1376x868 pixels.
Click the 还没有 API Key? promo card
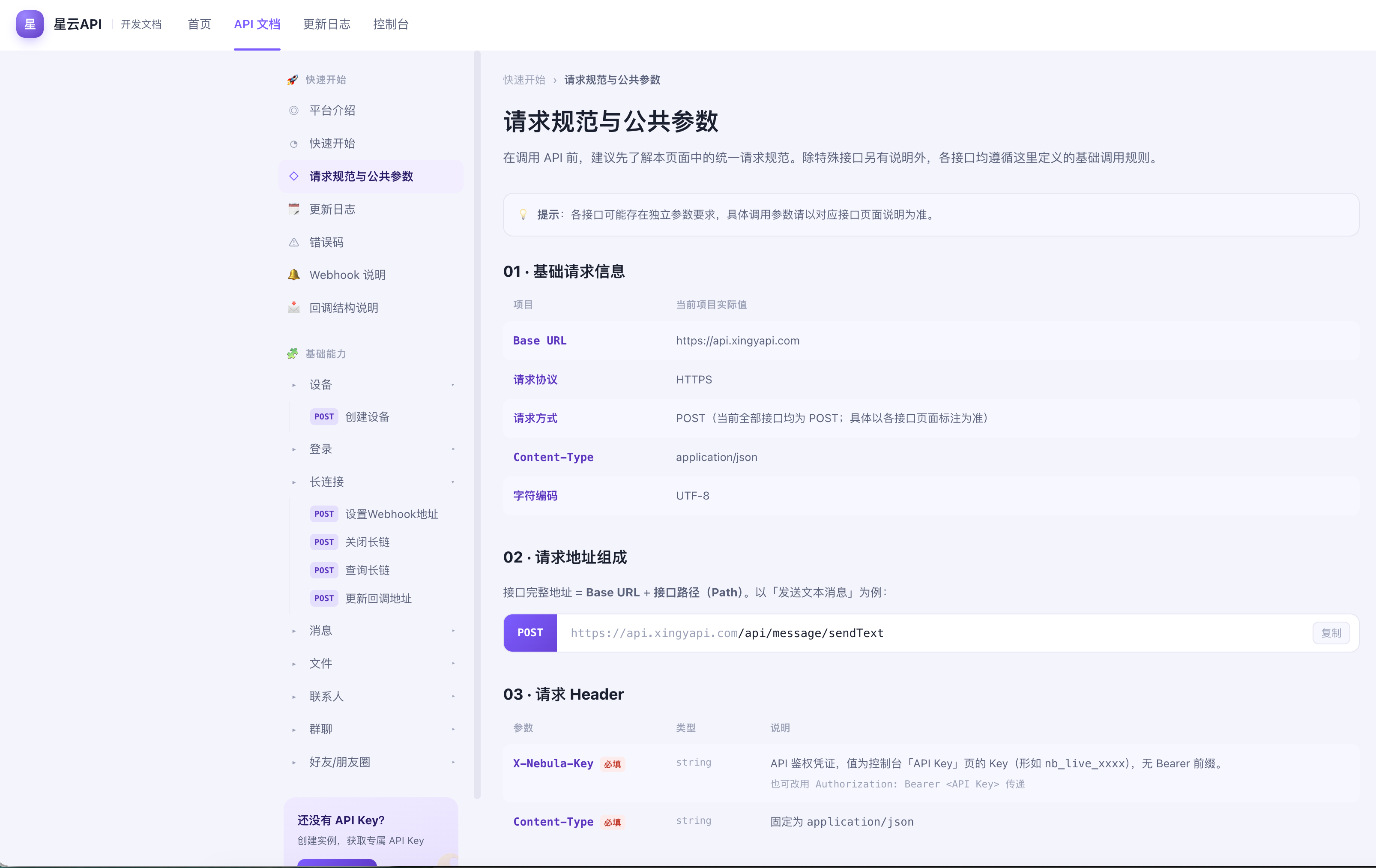tap(371, 832)
